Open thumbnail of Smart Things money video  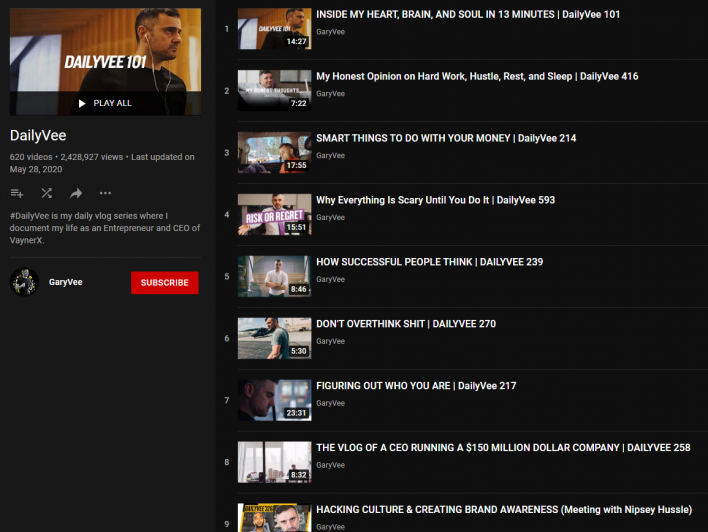275,153
